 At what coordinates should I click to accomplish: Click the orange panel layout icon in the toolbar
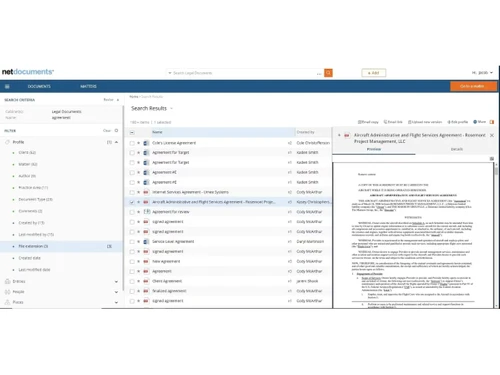click(492, 122)
